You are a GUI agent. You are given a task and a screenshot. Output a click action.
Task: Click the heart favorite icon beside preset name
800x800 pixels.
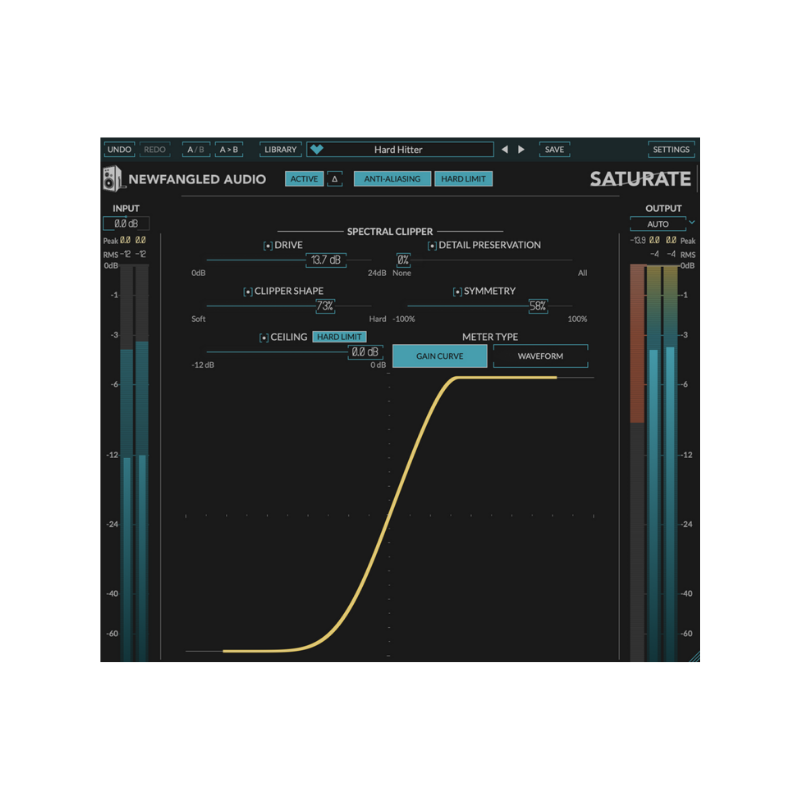tap(318, 149)
